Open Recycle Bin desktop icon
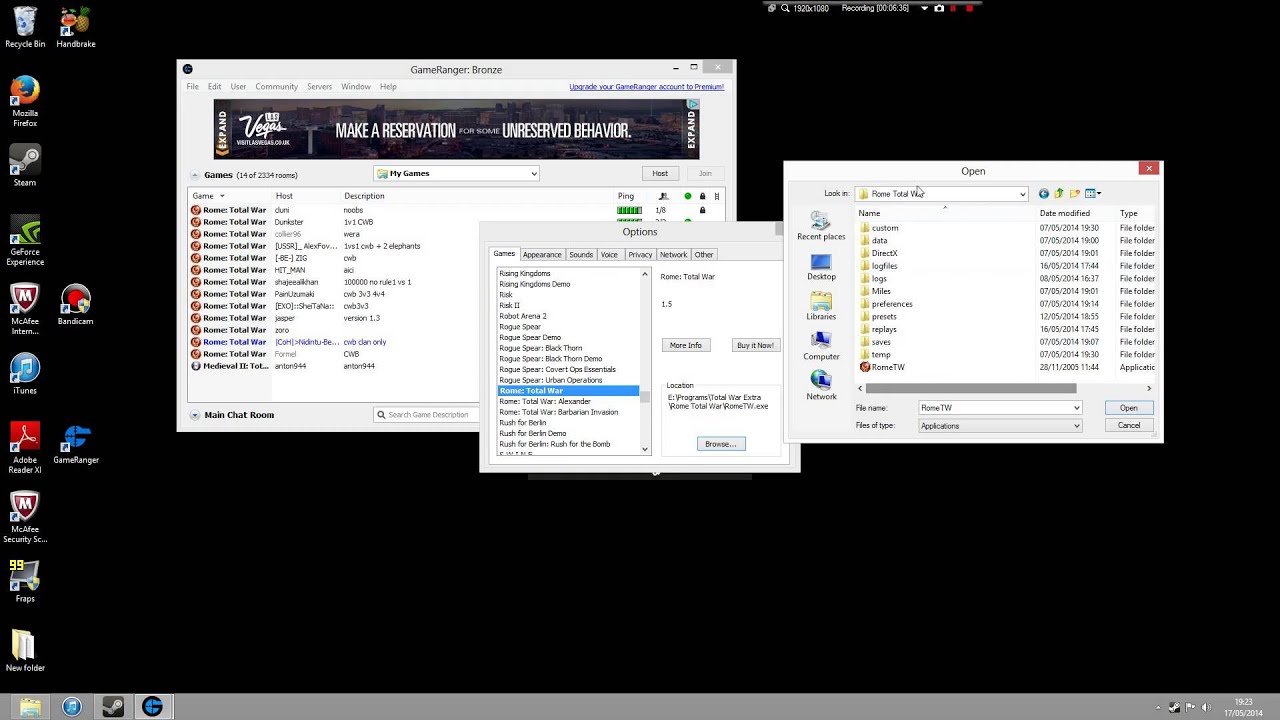The image size is (1280, 720). (x=25, y=29)
